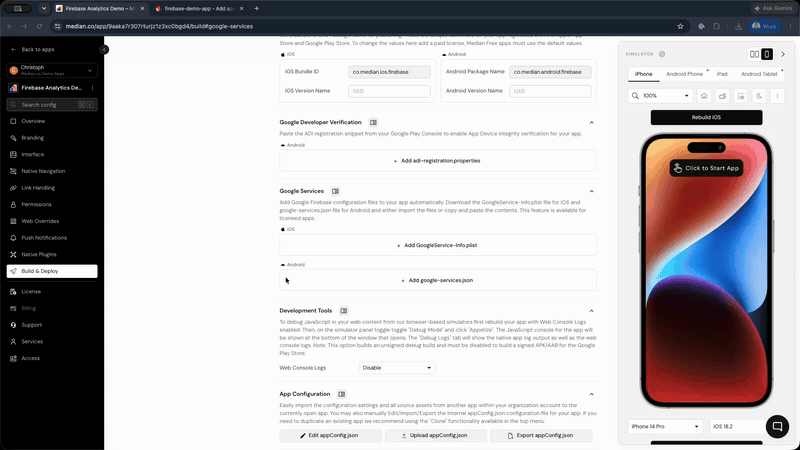Open the Overview sidebar item

pos(33,121)
